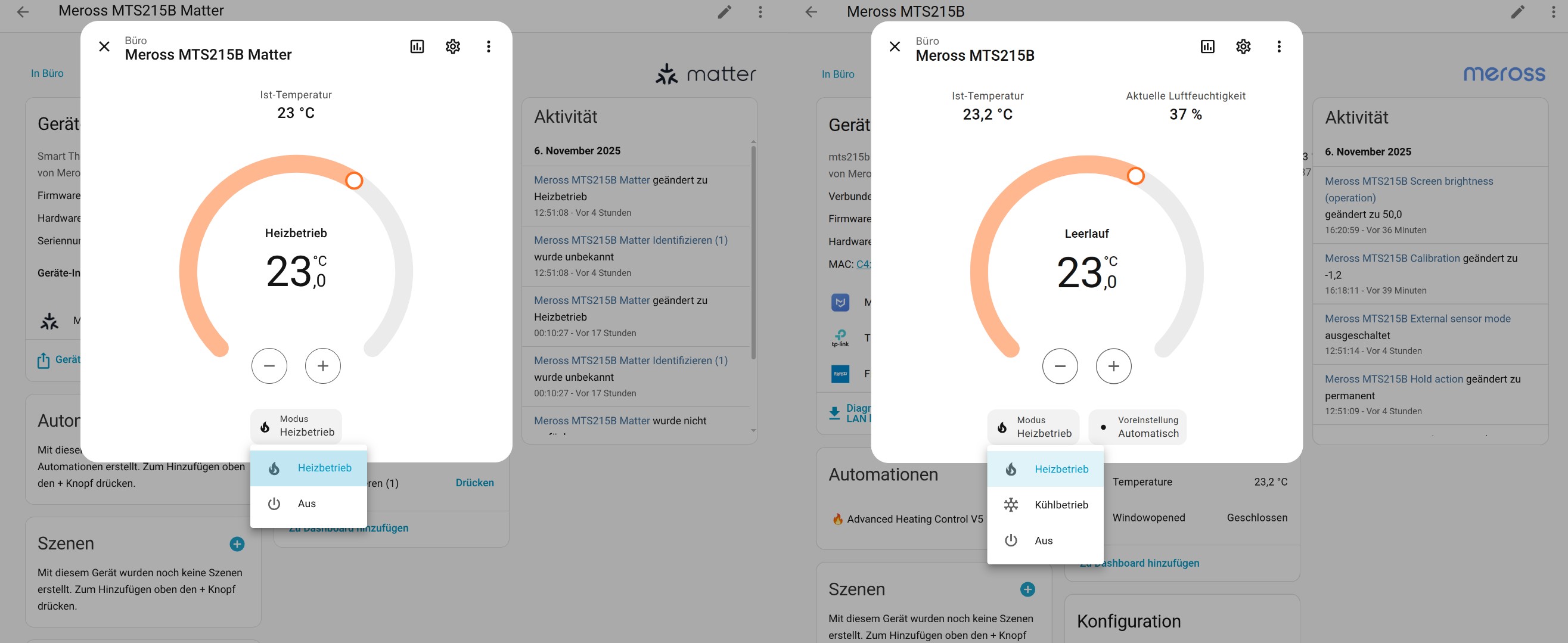Open settings gear in Meross MTS215B dialog
The image size is (1568, 643).
pos(1244,47)
